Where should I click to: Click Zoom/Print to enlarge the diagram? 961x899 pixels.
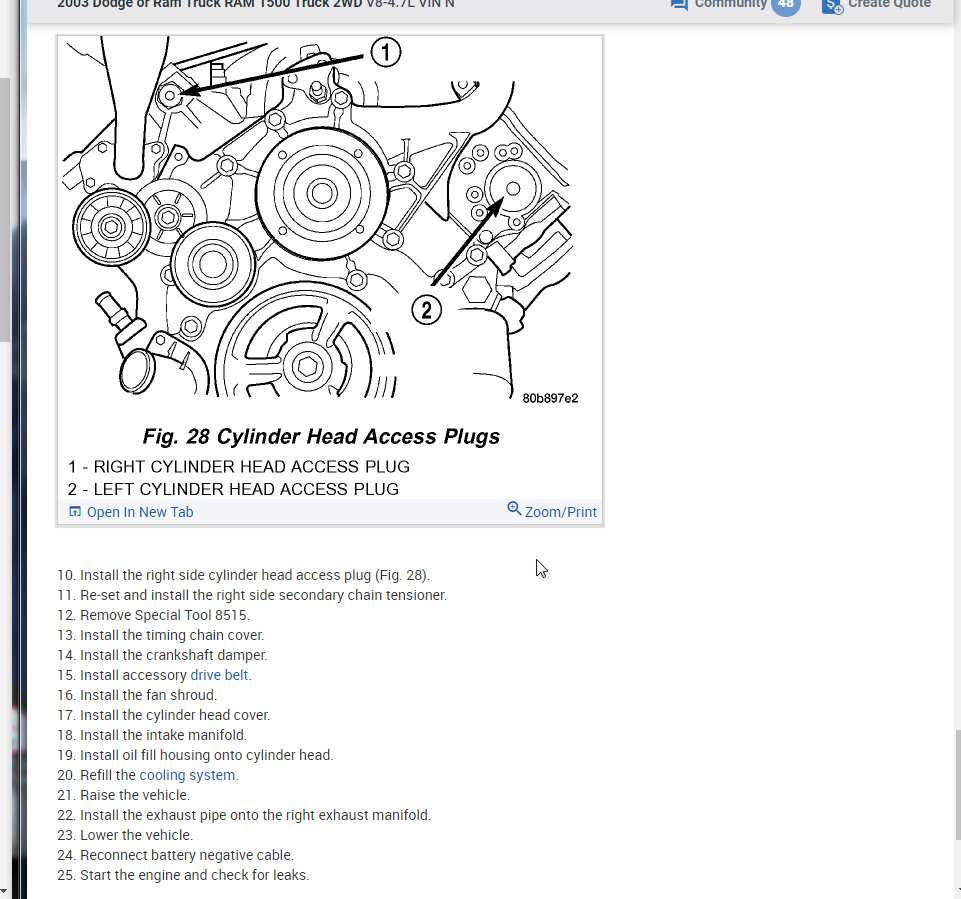pyautogui.click(x=560, y=511)
